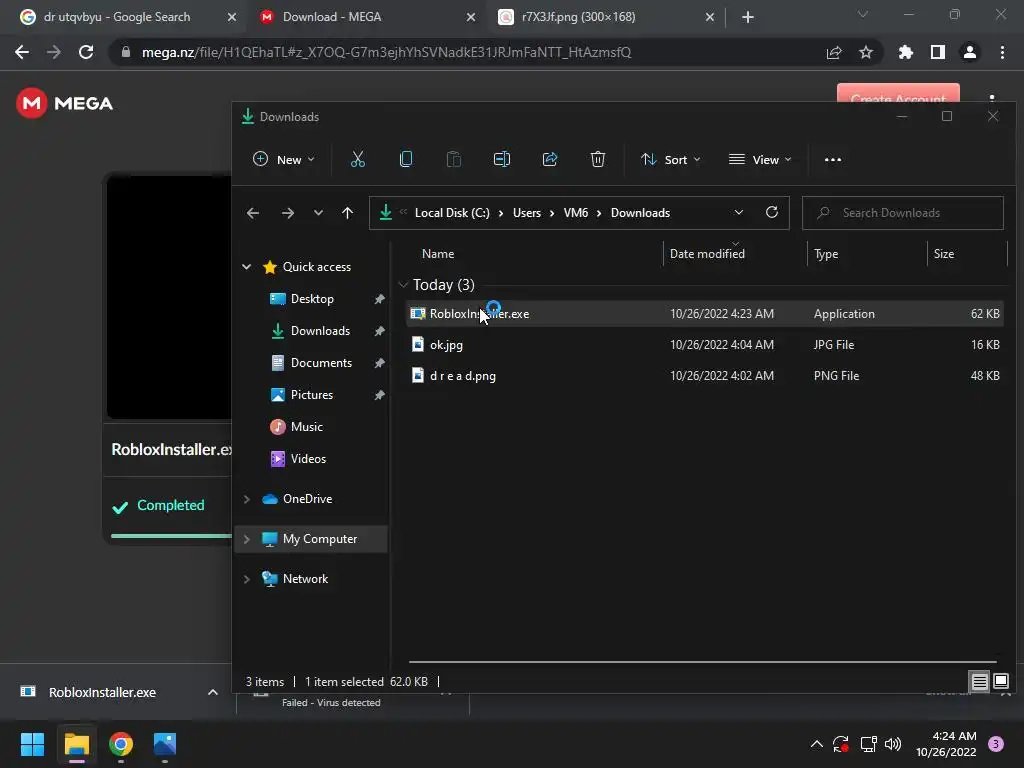Click the Users breadcrumb in the path
This screenshot has width=1024, height=768.
pos(526,213)
